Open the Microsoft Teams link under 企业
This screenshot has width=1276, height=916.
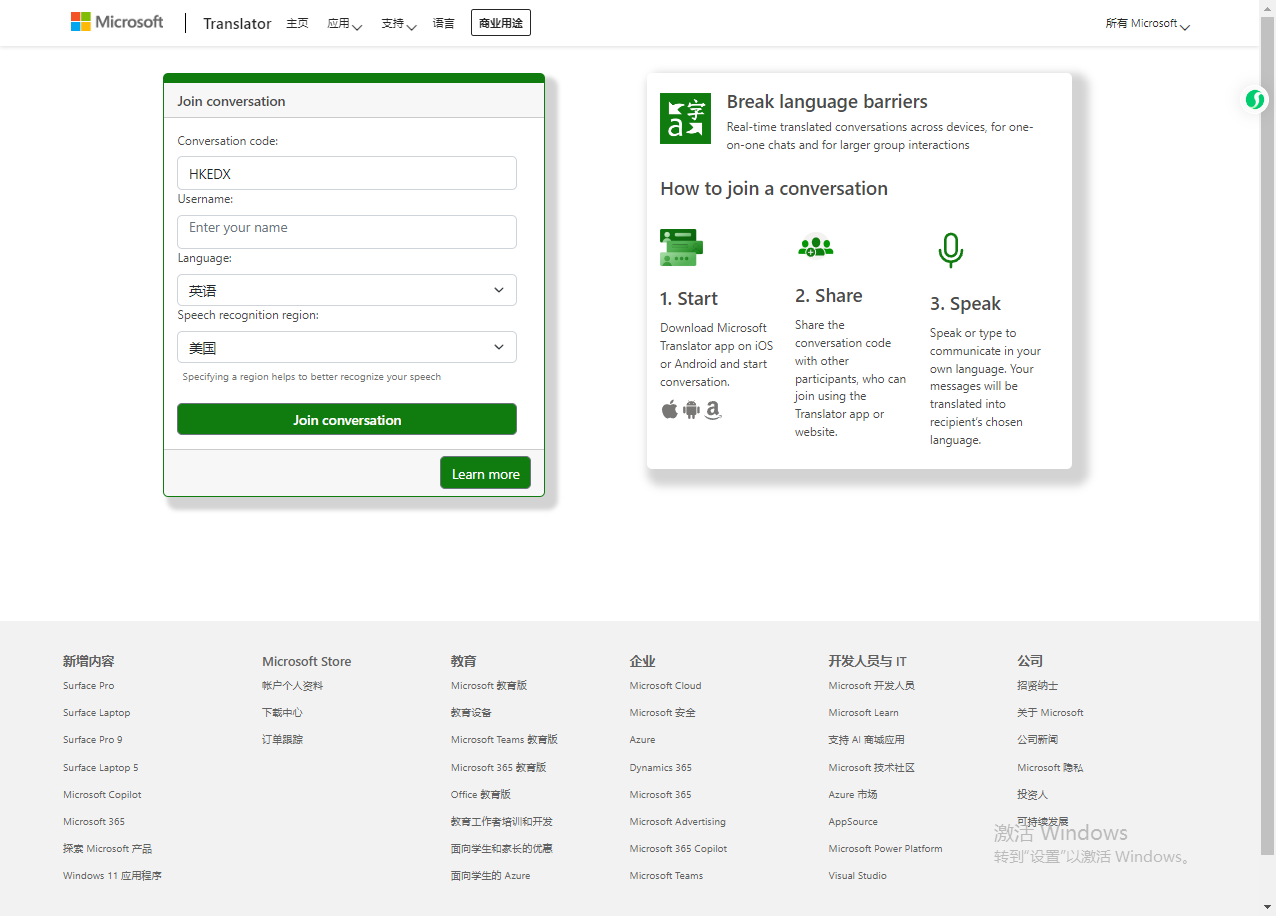click(x=666, y=876)
